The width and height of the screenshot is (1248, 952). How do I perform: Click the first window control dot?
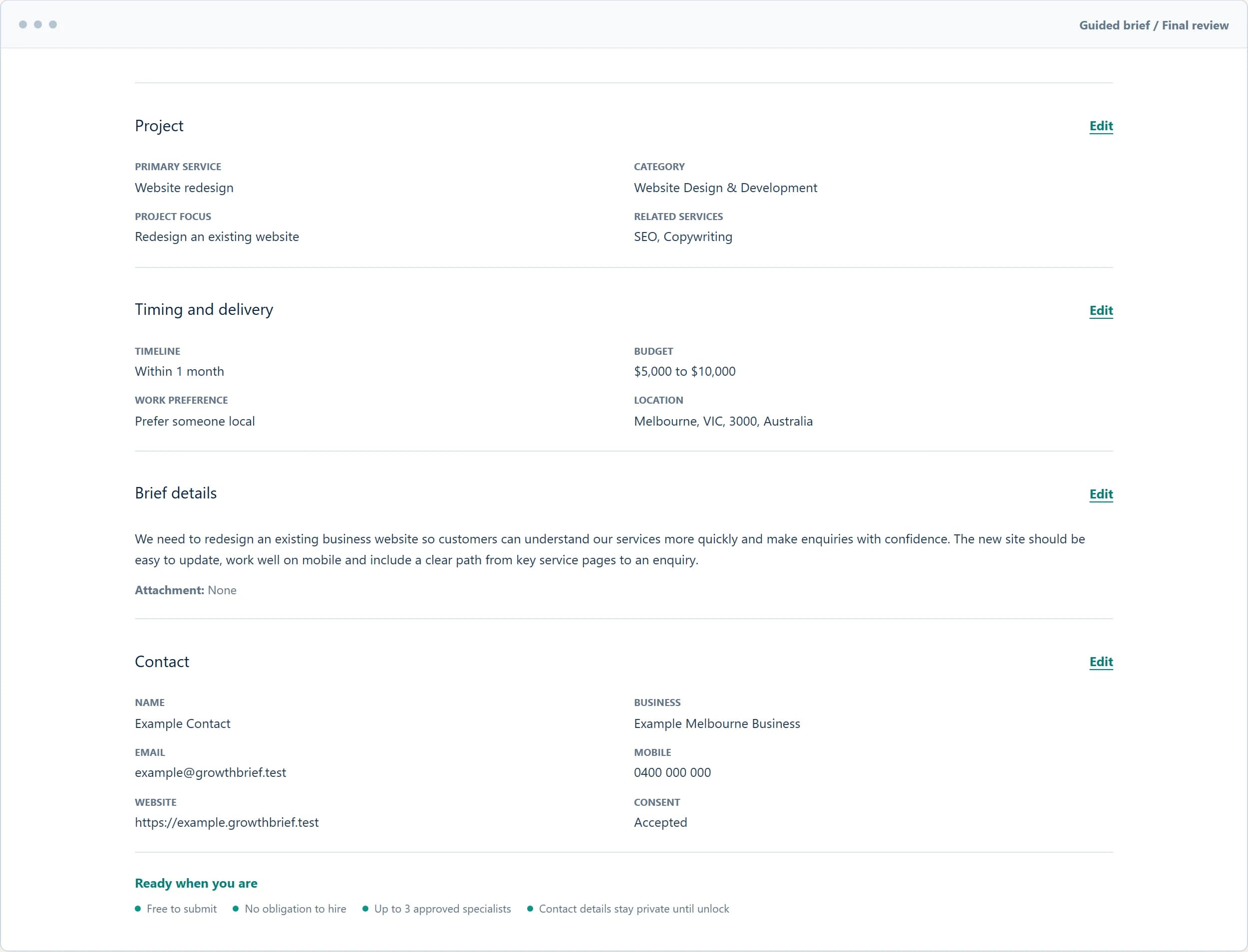(22, 24)
